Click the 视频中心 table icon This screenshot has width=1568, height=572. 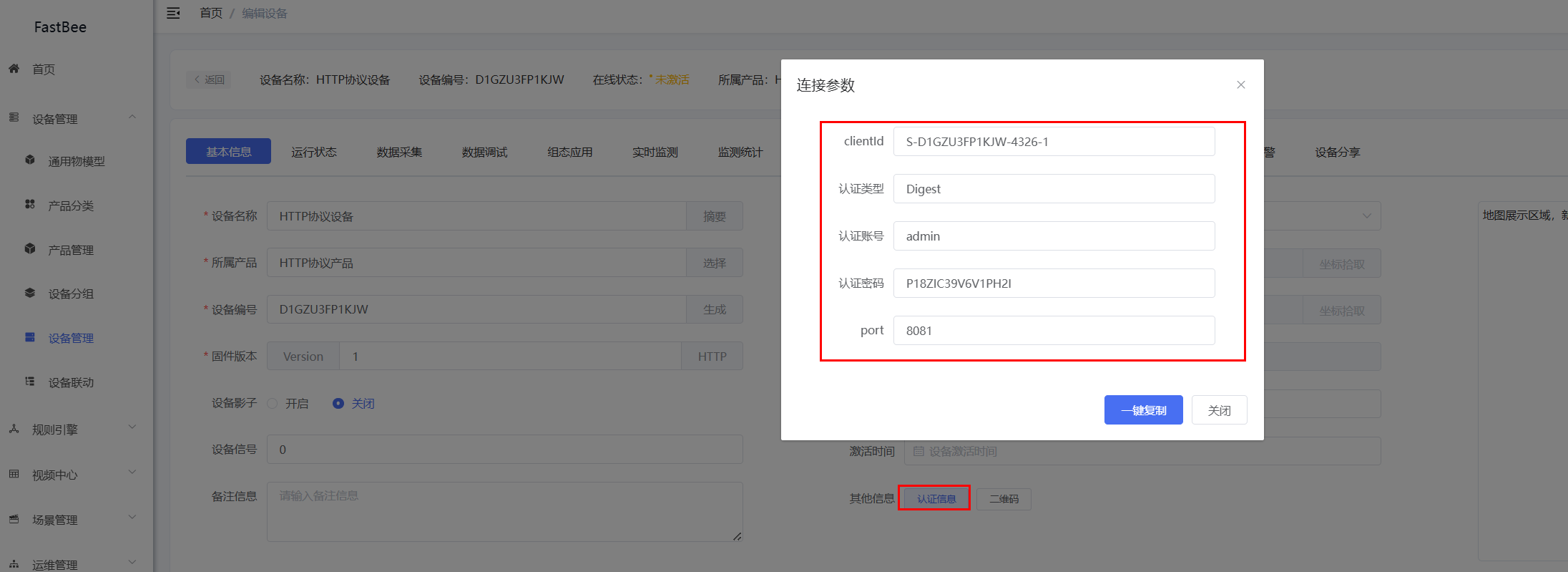coord(14,474)
